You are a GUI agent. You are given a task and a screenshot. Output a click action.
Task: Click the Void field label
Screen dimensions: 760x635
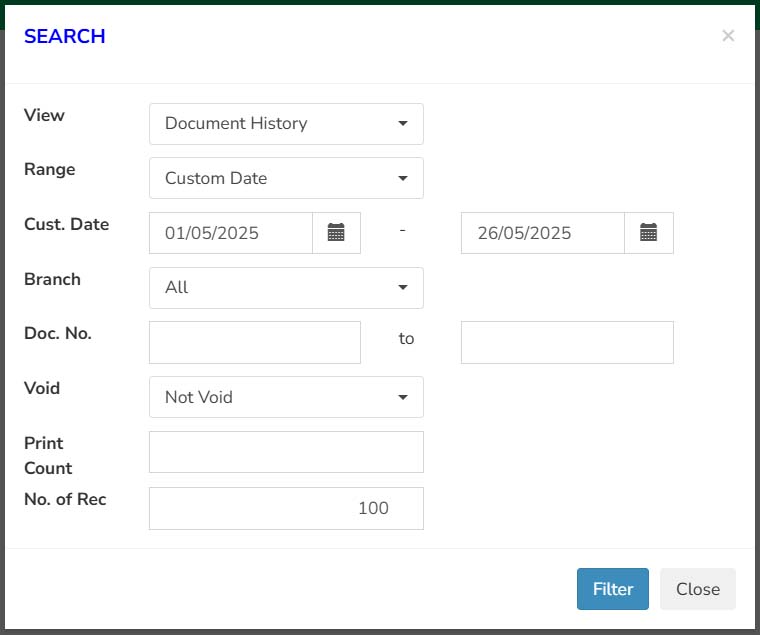(42, 388)
